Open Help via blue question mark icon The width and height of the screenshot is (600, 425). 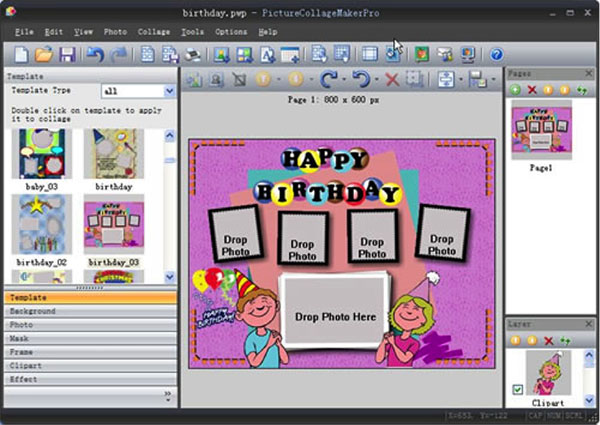(496, 54)
